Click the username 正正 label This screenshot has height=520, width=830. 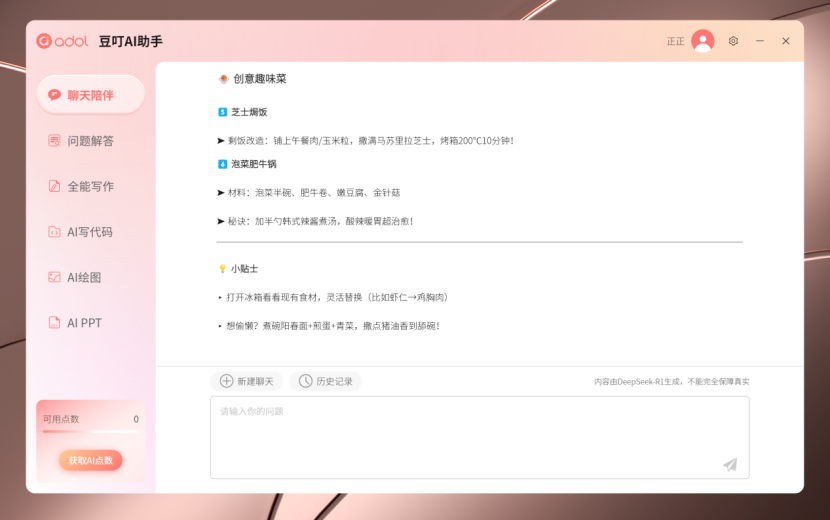pos(675,41)
